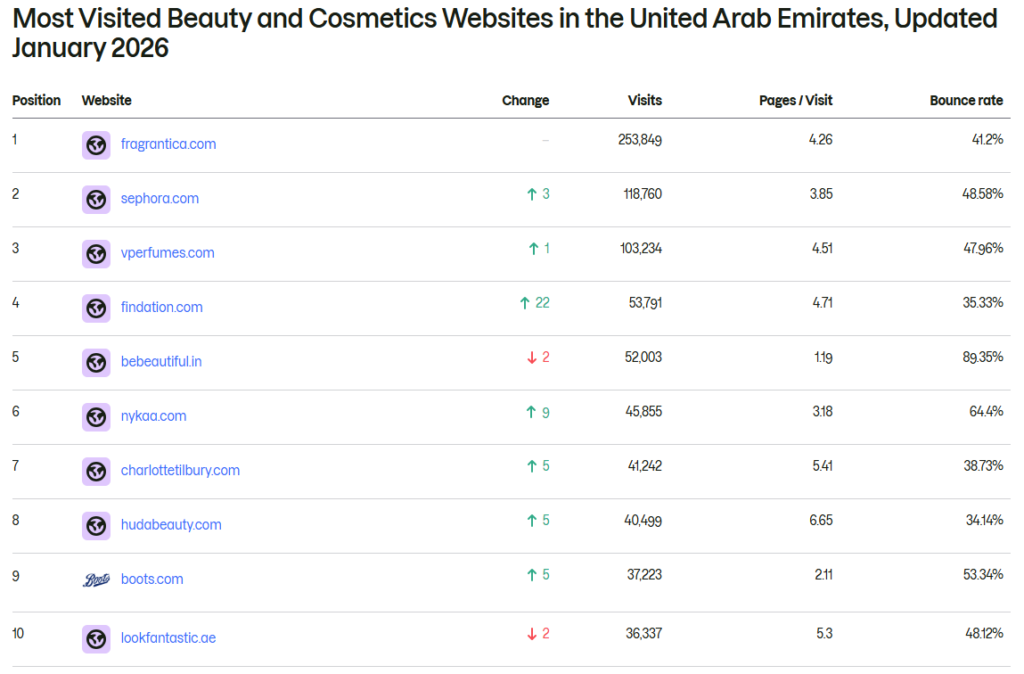Click the Visits column header

pos(644,100)
